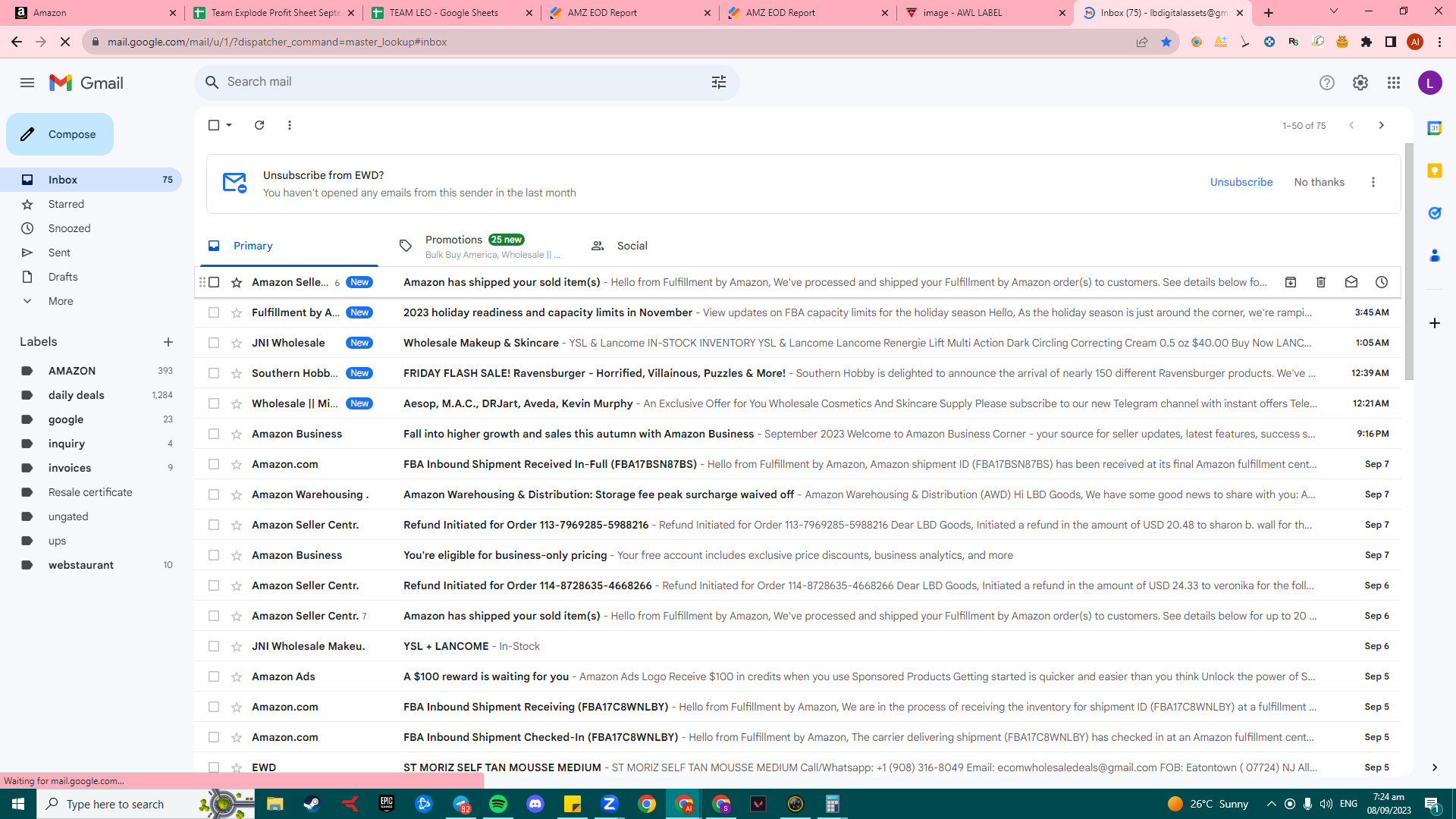Go to next page of emails

(1381, 125)
